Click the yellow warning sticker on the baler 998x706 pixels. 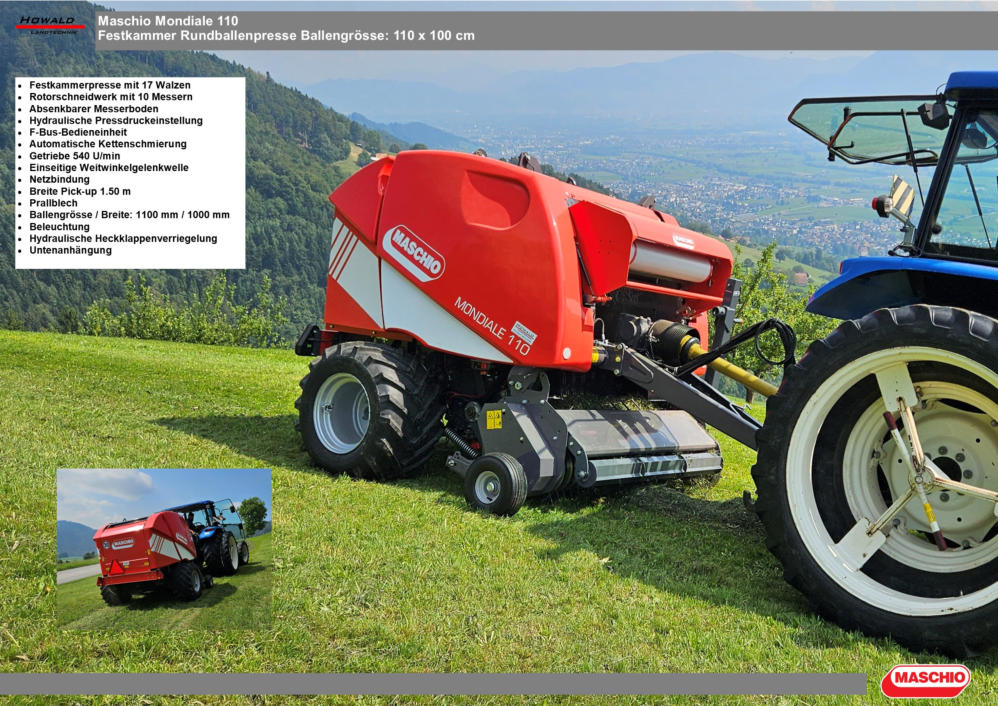pos(494,419)
